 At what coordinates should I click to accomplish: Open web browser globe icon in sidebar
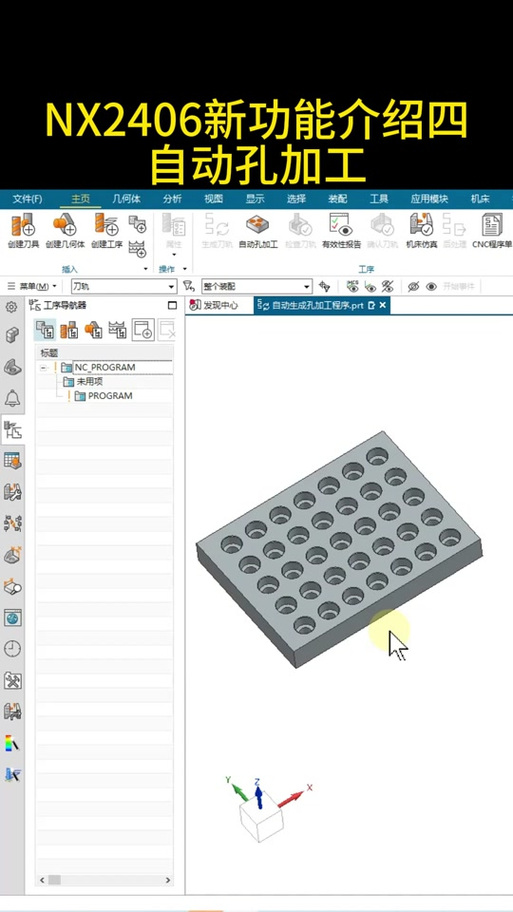12,618
